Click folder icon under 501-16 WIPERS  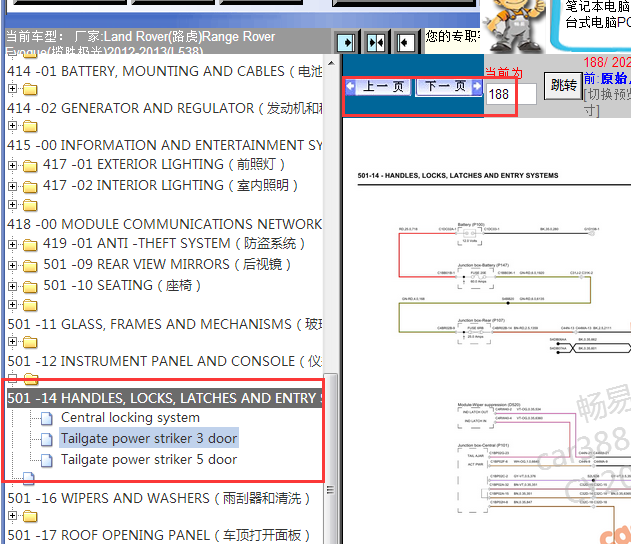click(30, 516)
